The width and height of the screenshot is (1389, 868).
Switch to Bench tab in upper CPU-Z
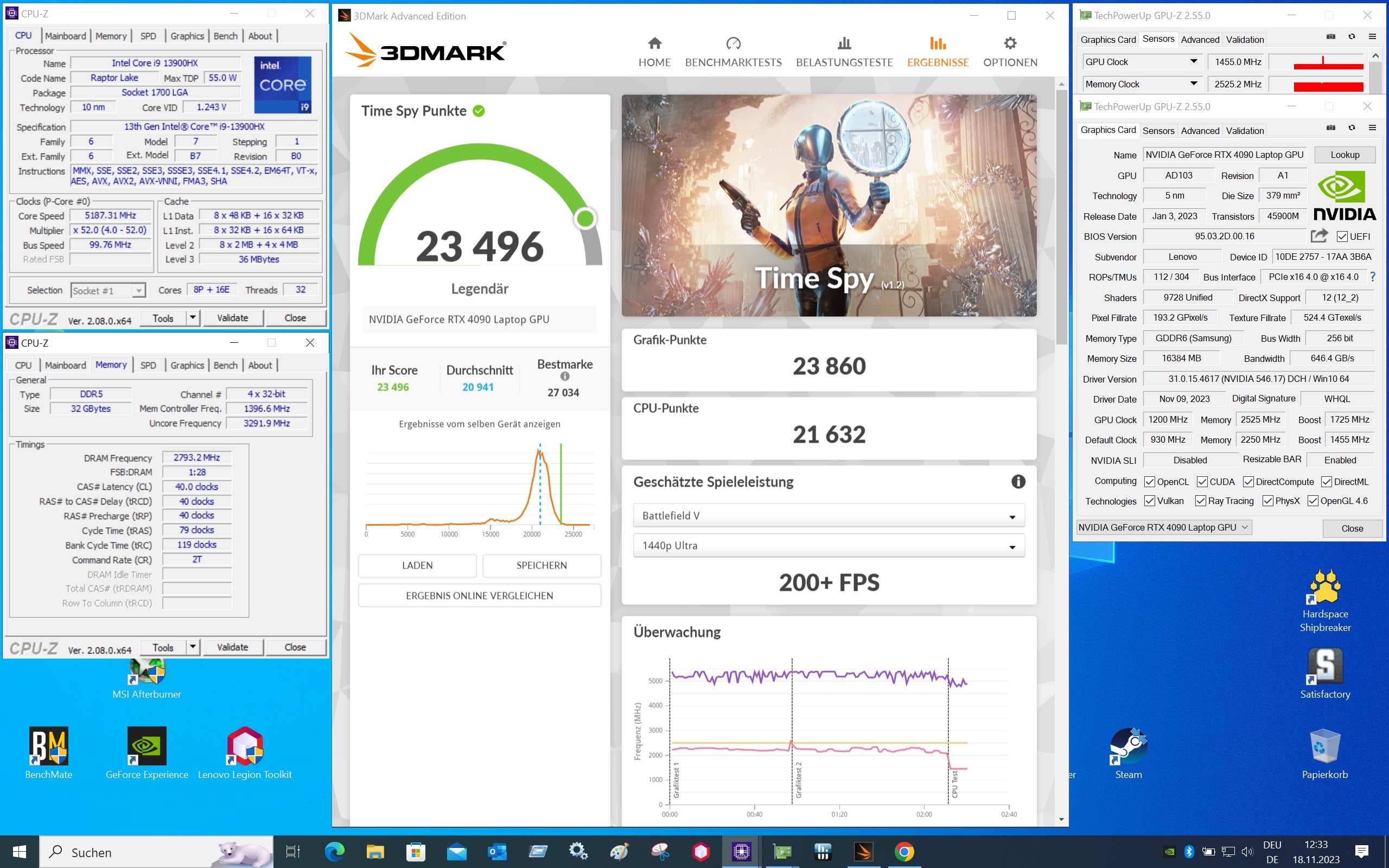(226, 36)
